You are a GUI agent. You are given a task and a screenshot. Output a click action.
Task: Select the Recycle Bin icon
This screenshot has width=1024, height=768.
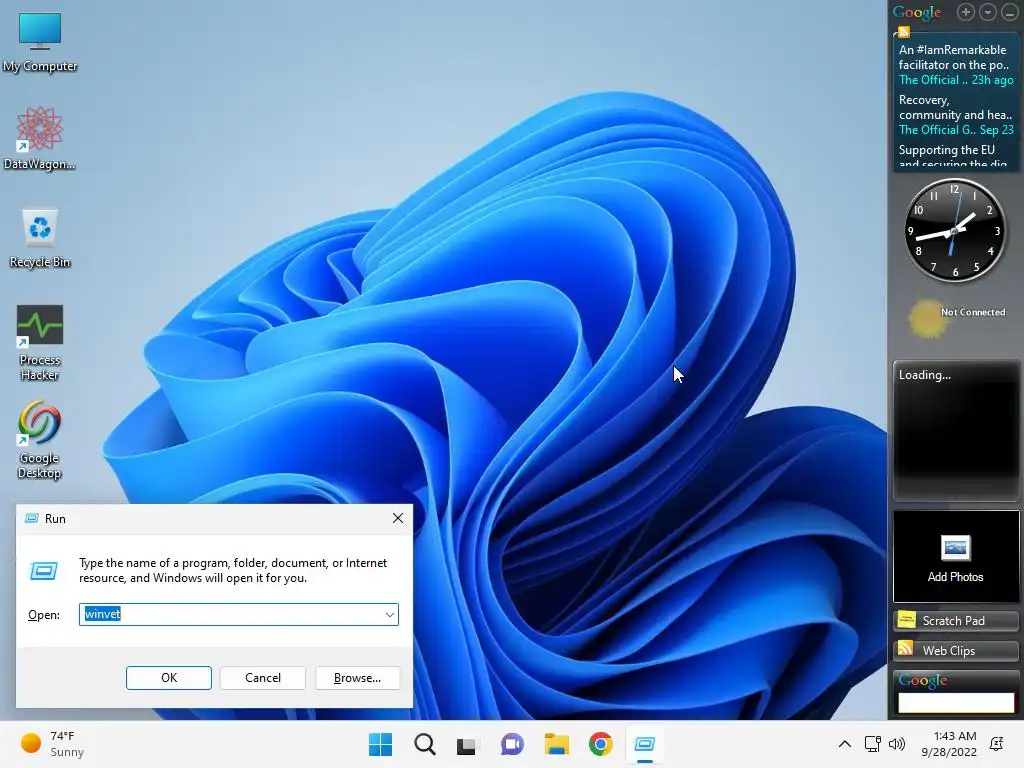[x=40, y=238]
